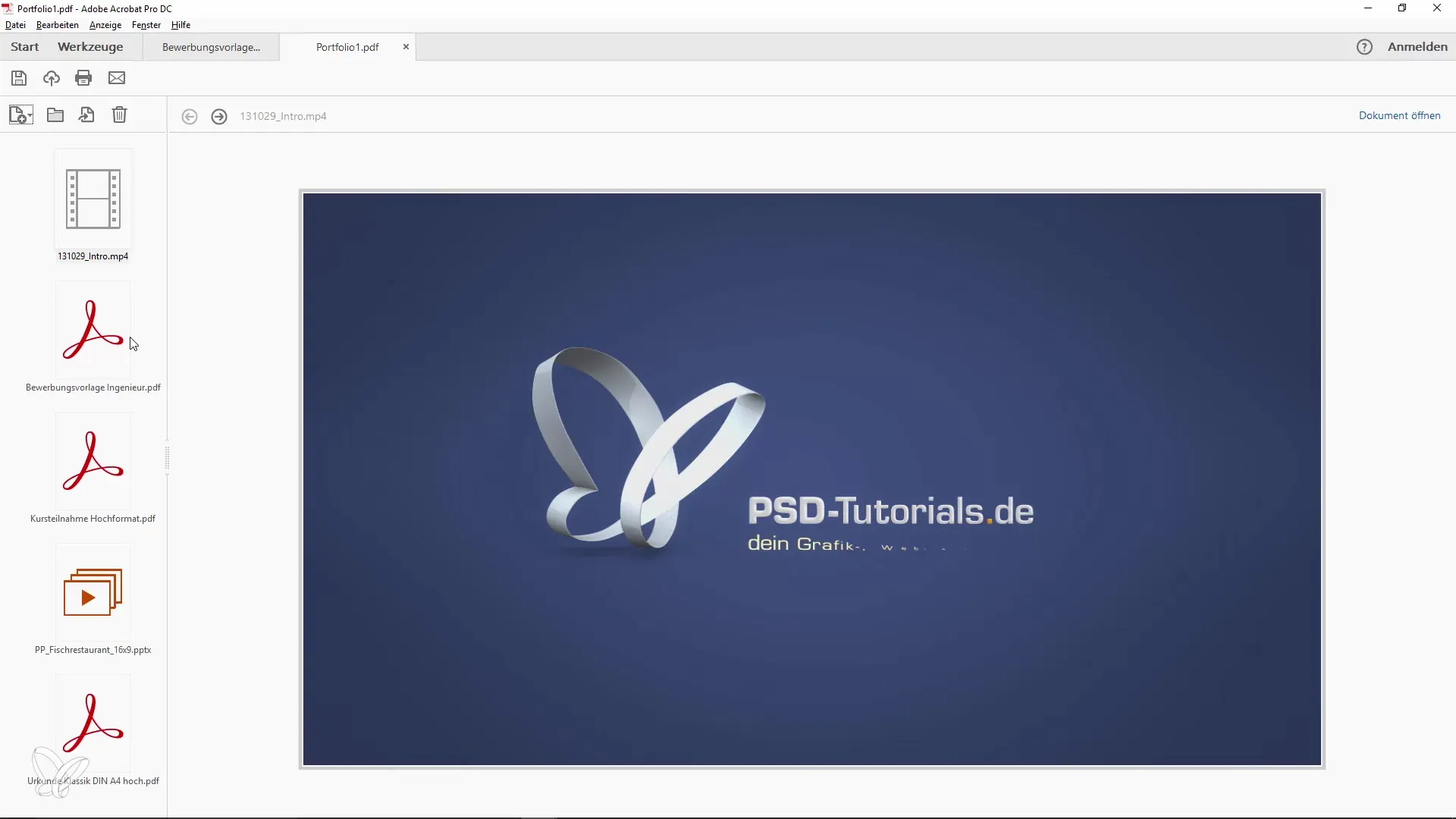Open the Hilfe menu
This screenshot has height=819, width=1456.
coord(180,25)
